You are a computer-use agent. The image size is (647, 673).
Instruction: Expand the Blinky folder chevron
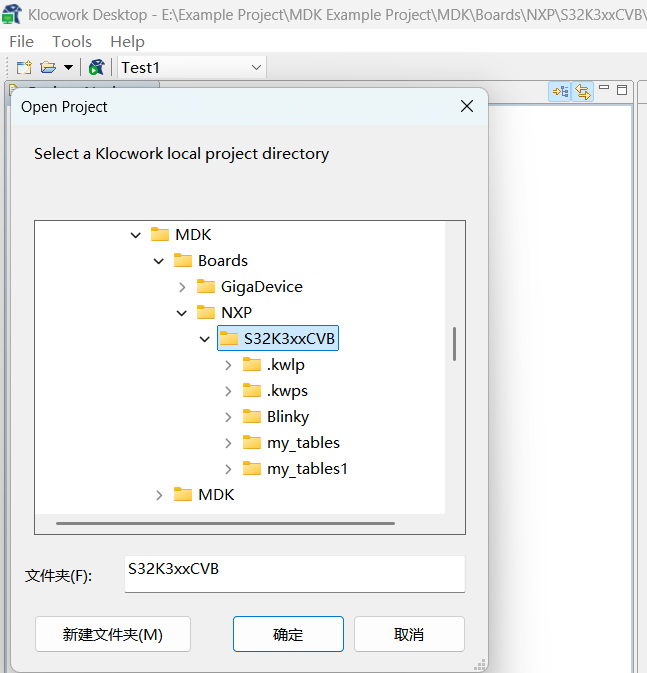(228, 417)
